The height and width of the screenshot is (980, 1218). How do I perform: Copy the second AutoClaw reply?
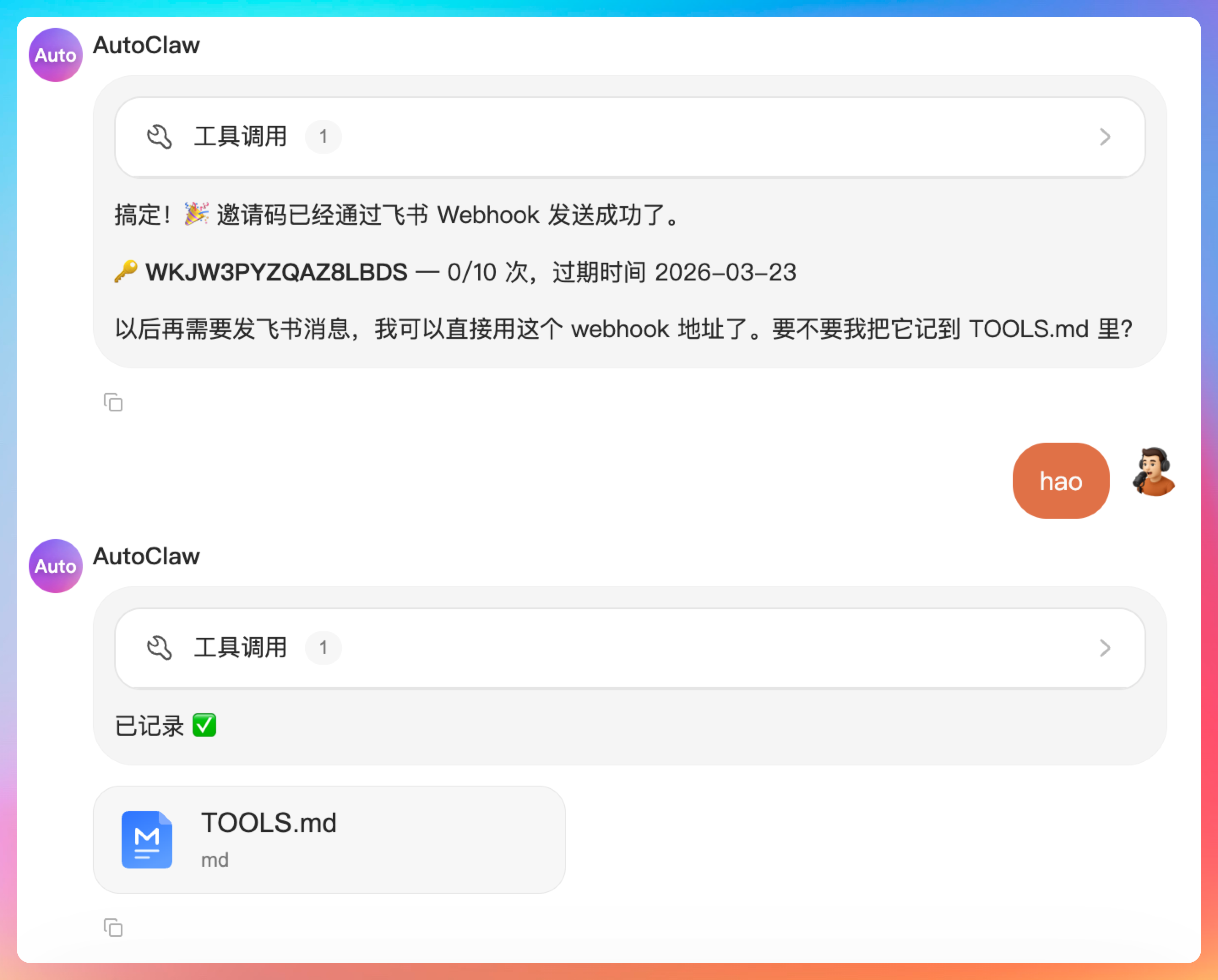point(113,928)
